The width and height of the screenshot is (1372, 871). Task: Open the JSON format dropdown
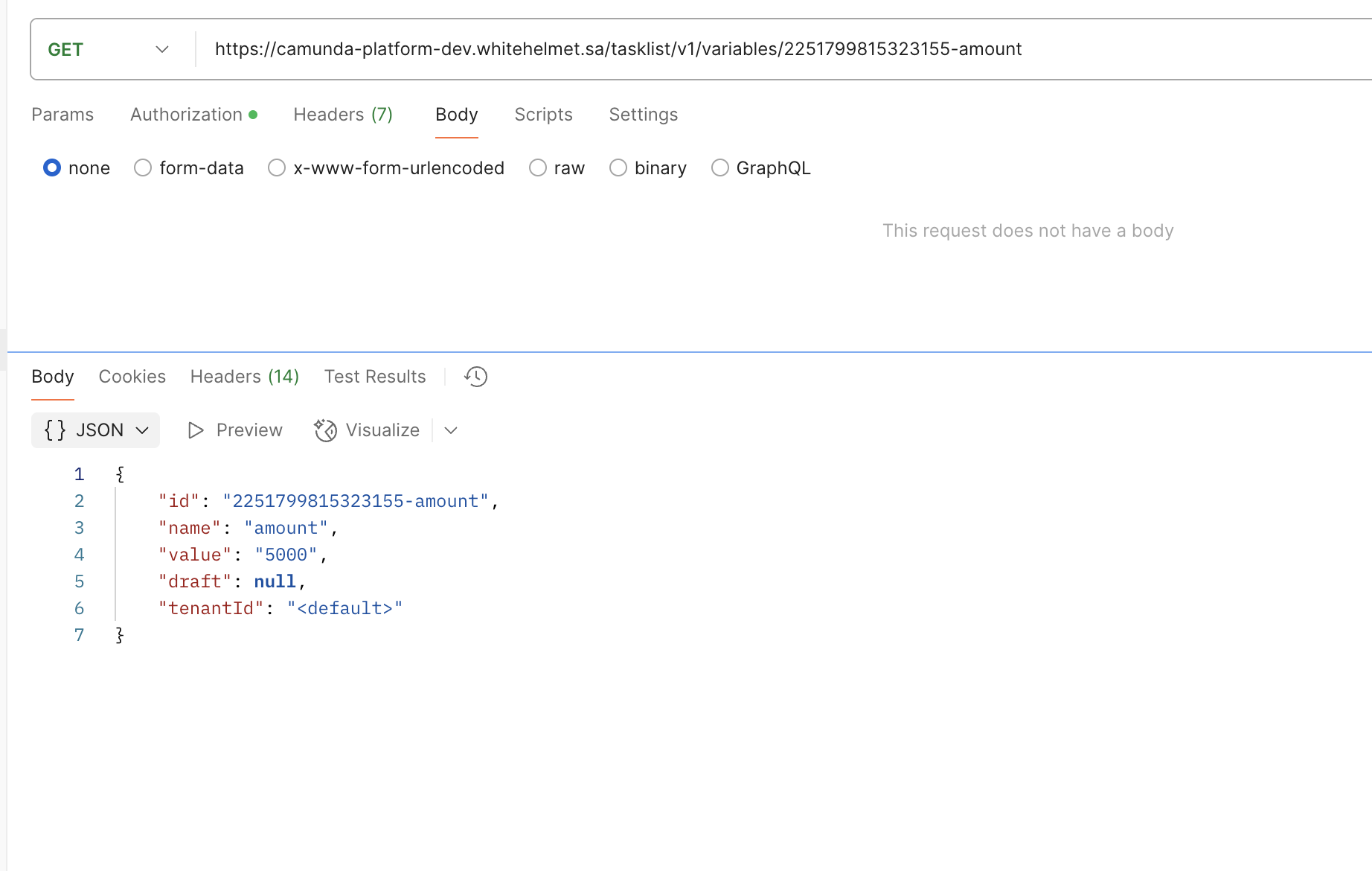click(x=95, y=430)
